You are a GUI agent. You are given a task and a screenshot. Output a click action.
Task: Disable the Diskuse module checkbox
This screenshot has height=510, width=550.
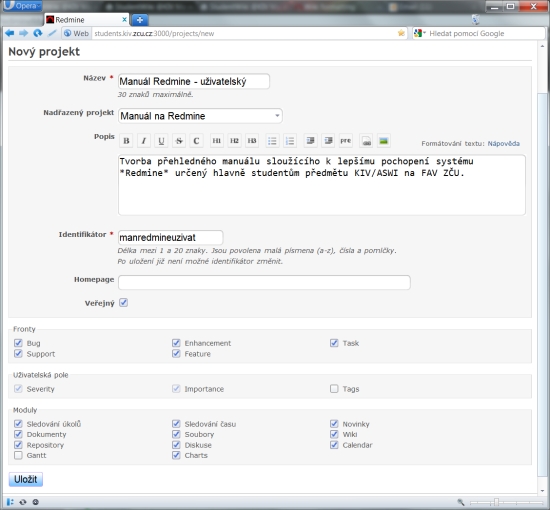point(176,445)
